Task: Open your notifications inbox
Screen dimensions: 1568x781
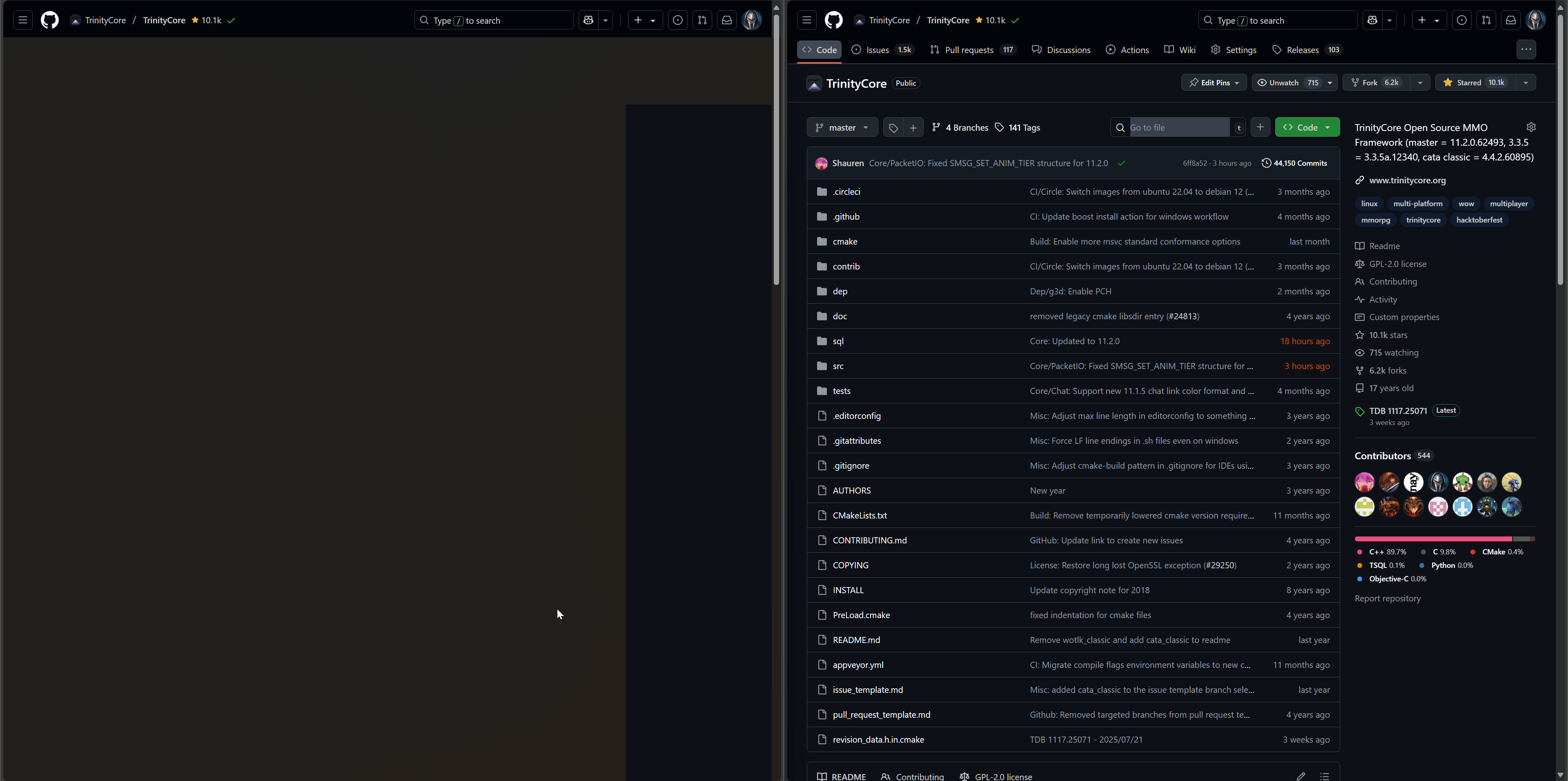Action: click(1510, 20)
